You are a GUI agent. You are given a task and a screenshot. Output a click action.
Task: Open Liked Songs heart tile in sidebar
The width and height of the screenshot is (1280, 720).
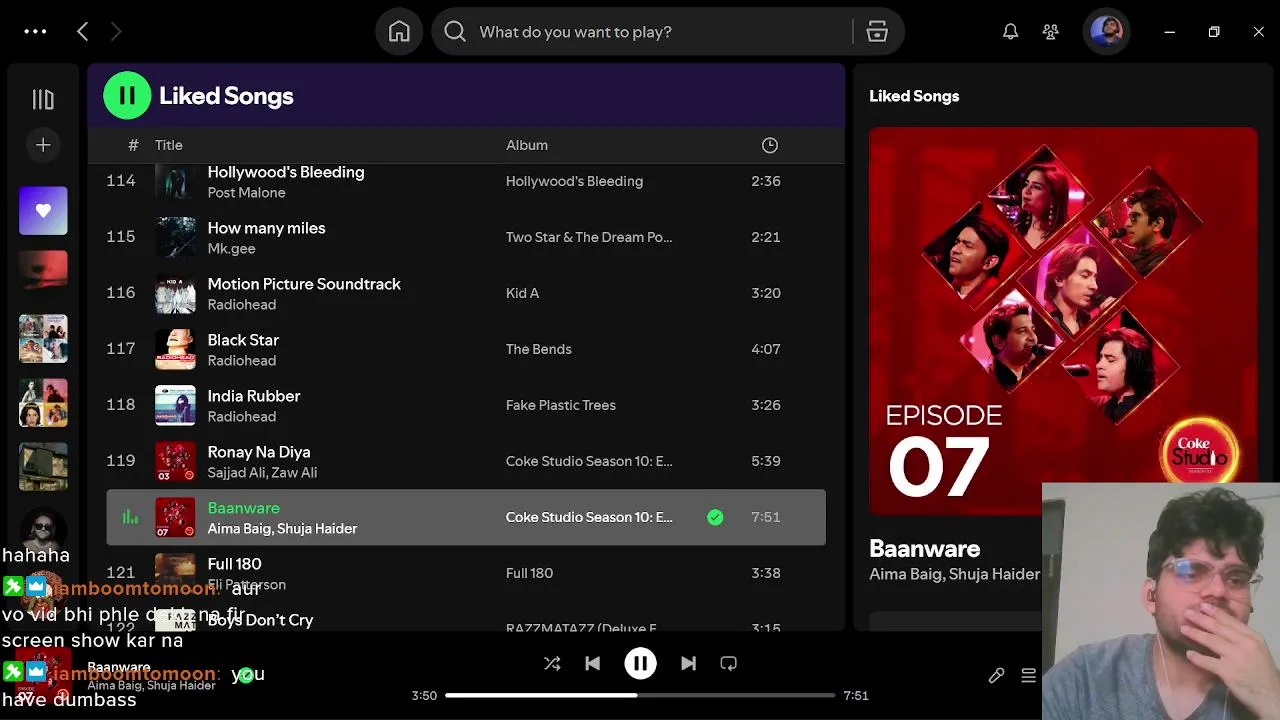43,211
